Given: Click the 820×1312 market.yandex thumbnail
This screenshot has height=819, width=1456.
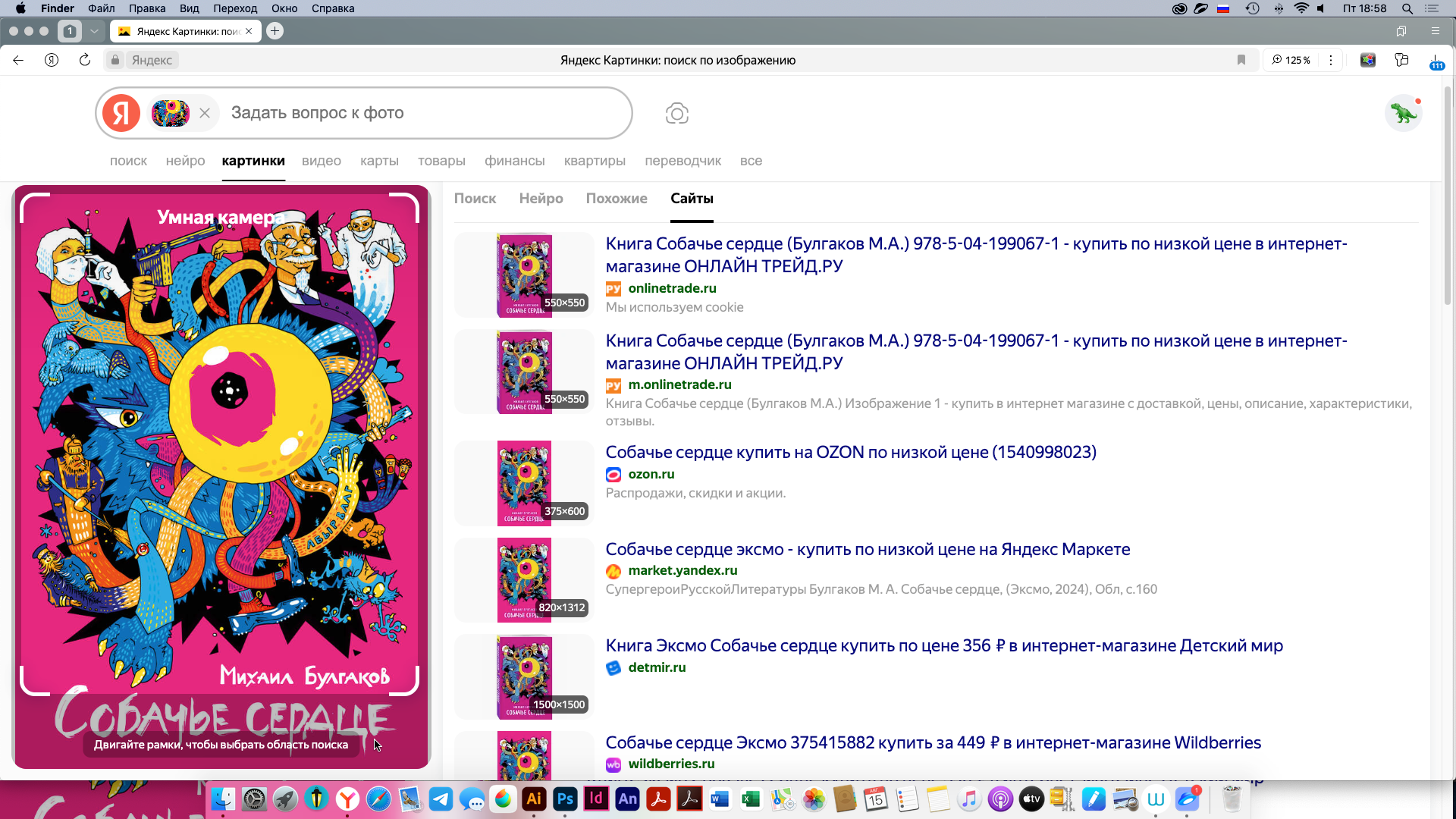Looking at the screenshot, I should click(524, 580).
